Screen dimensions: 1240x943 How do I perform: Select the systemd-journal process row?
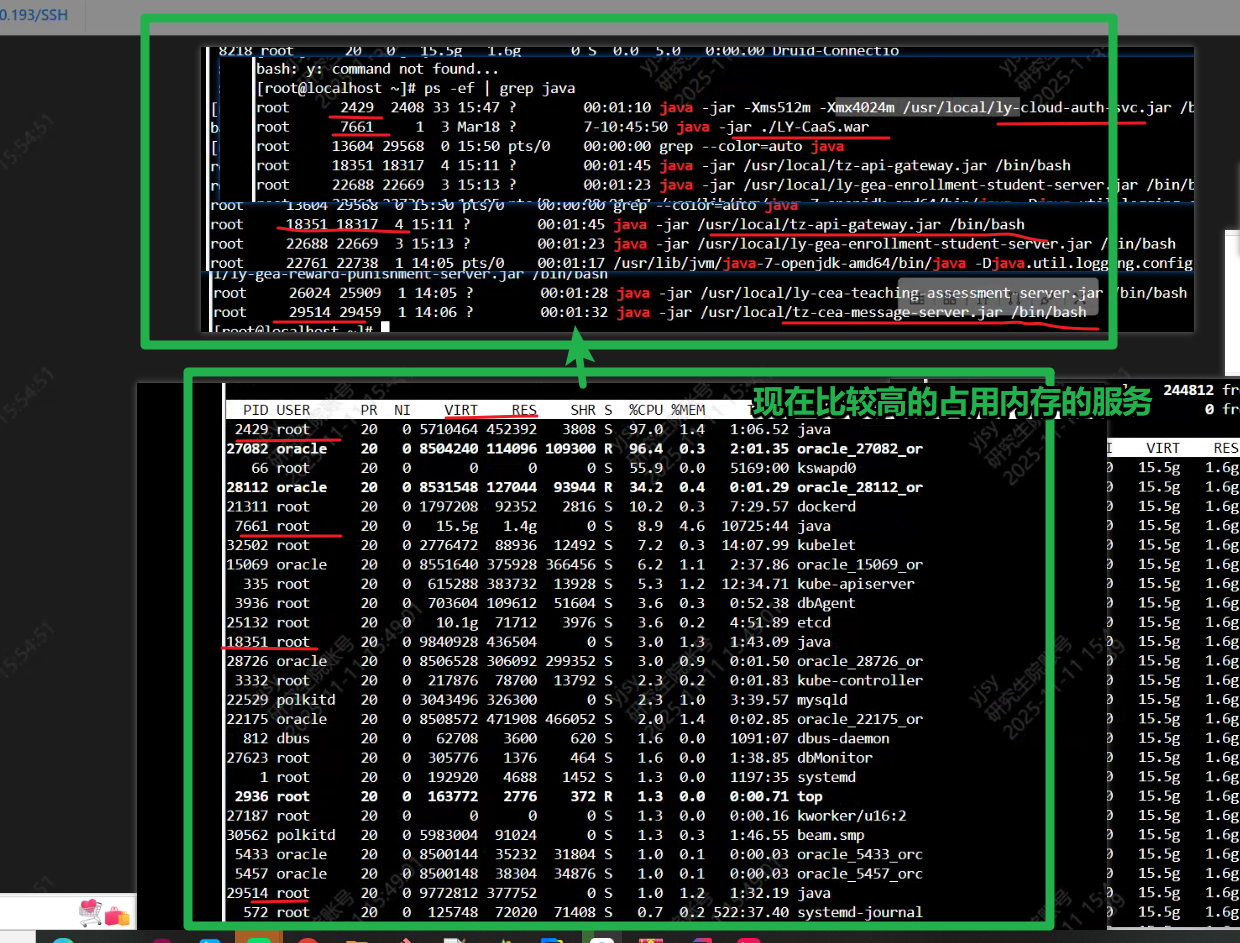(x=574, y=912)
